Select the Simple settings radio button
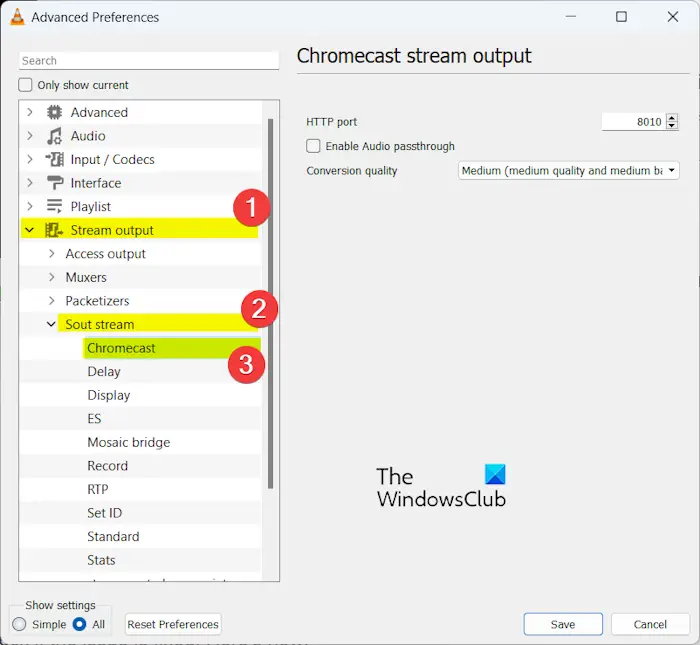Viewport: 700px width, 645px height. click(19, 624)
